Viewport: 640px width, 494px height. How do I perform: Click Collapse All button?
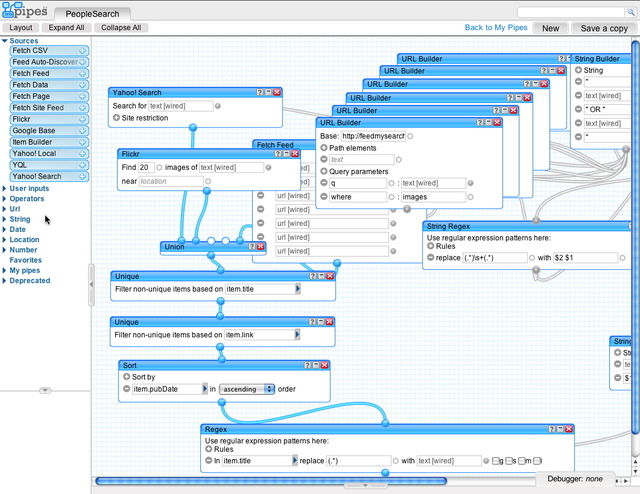[121, 27]
